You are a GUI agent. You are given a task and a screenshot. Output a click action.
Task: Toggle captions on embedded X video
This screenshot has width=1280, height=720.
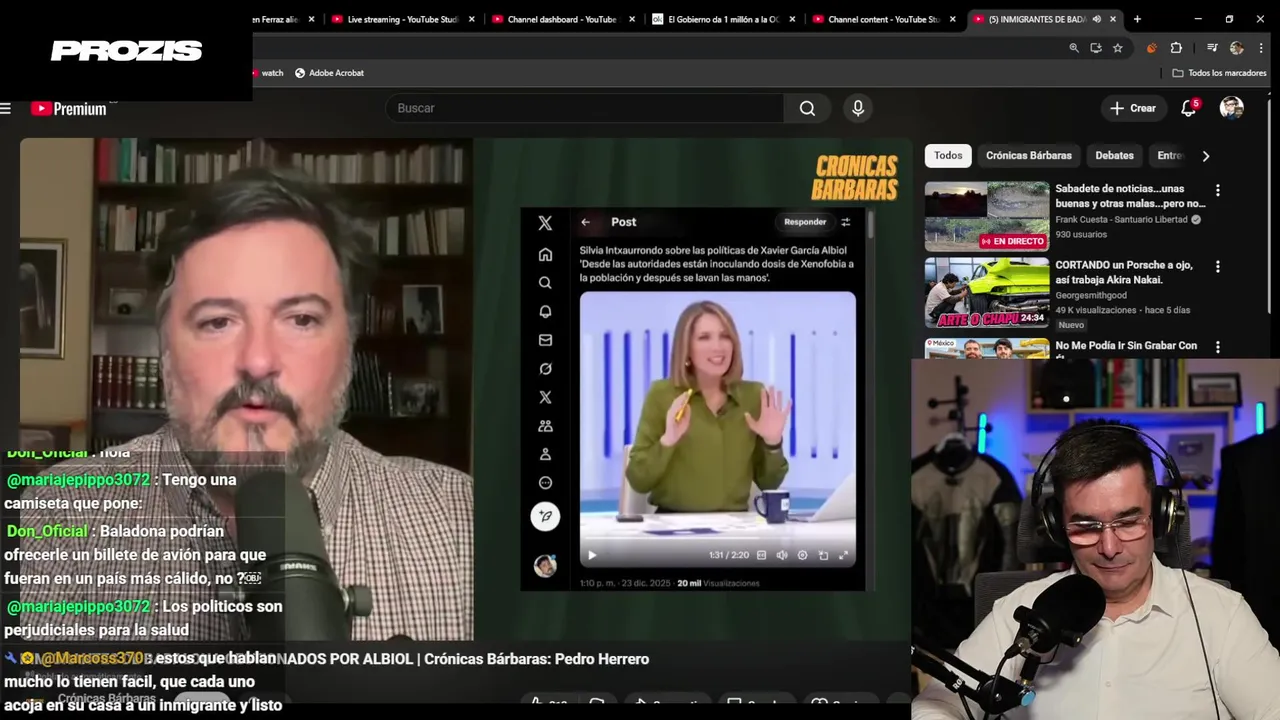coord(761,555)
